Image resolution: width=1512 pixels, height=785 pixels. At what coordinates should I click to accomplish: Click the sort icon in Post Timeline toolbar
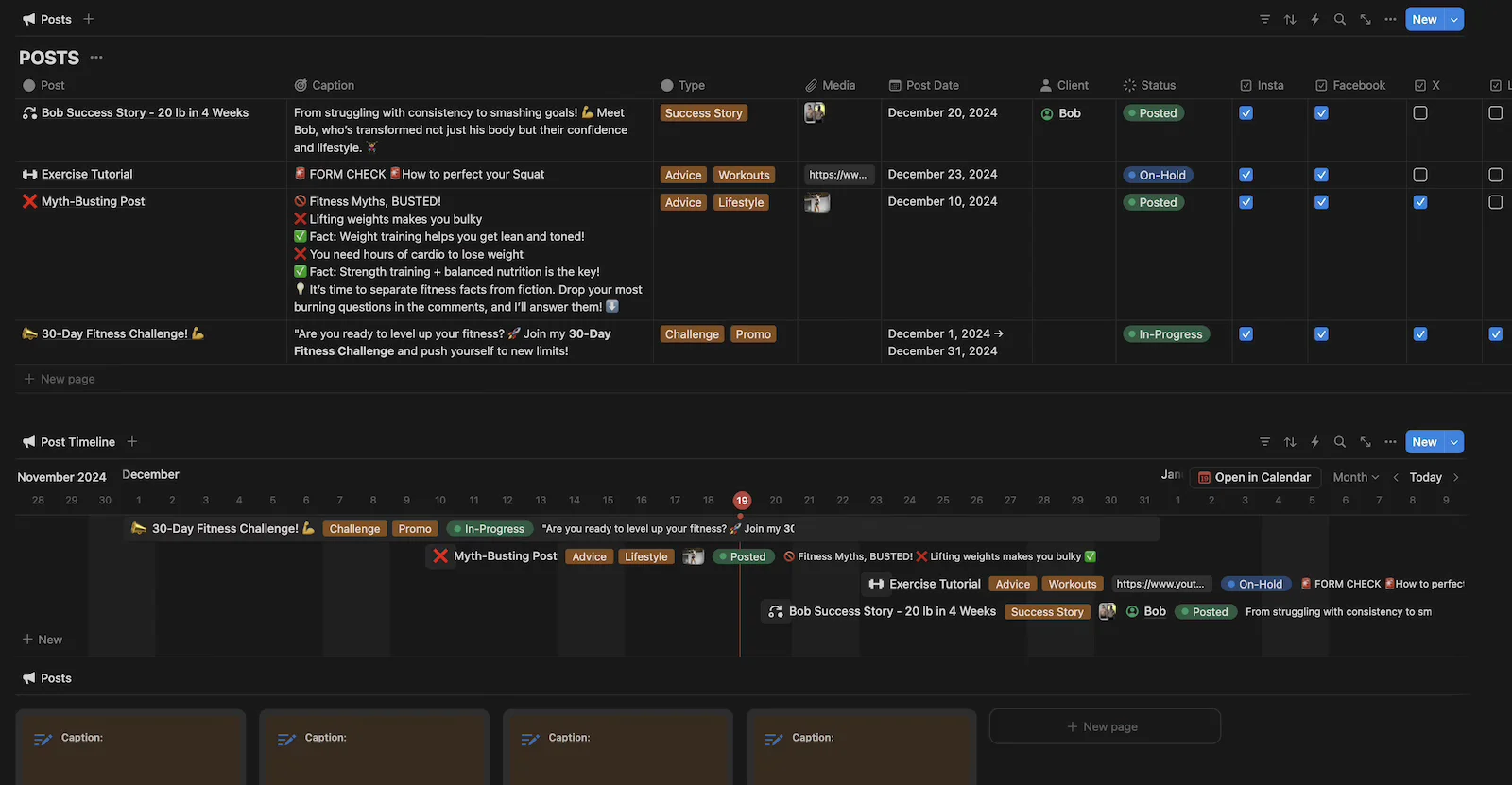[1290, 442]
